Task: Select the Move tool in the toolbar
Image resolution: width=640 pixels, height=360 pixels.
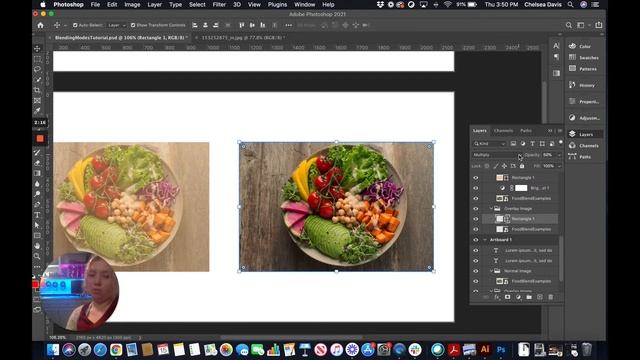Action: 37,49
